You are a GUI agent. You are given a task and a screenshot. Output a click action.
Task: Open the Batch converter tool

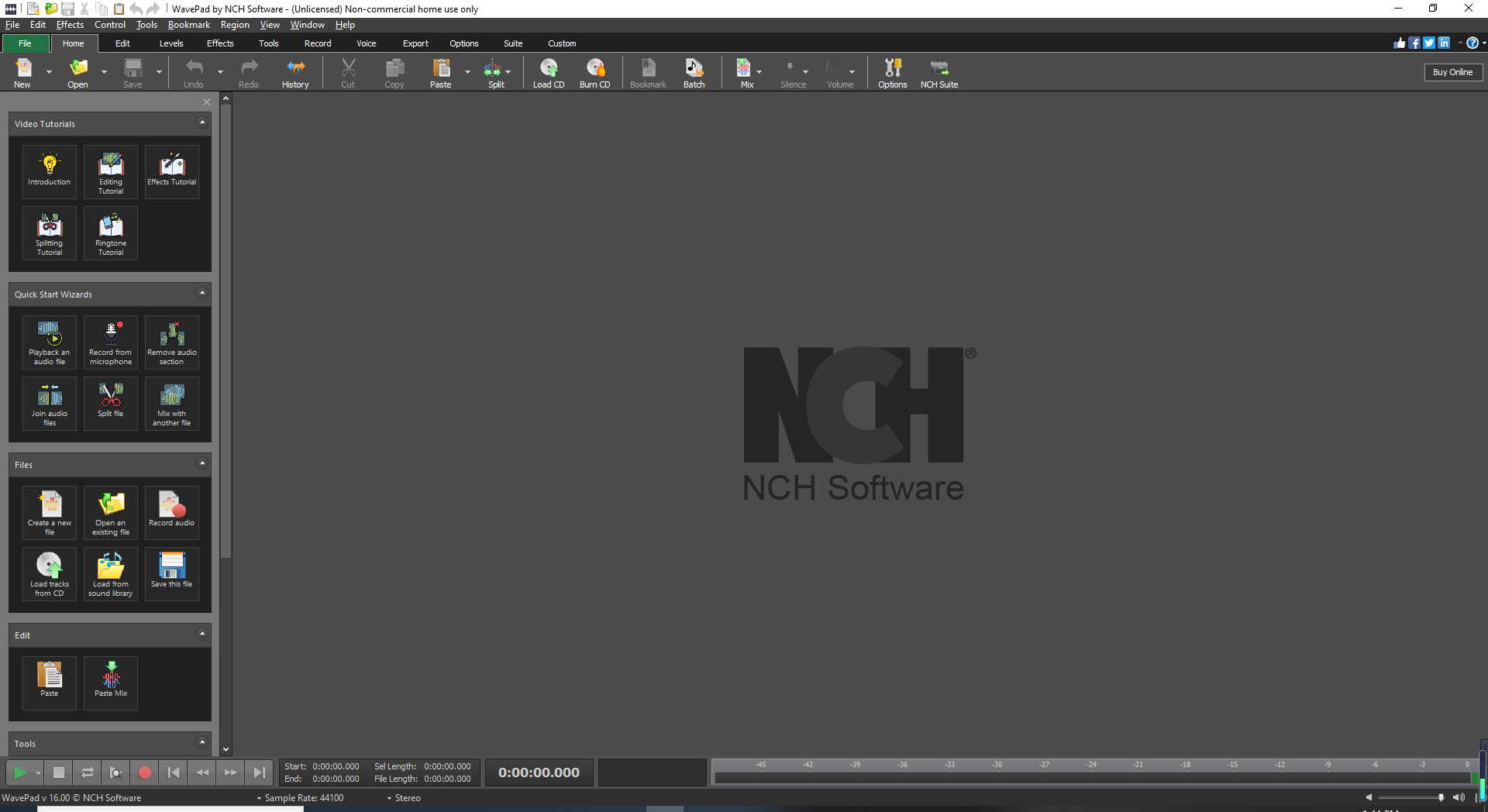click(694, 74)
